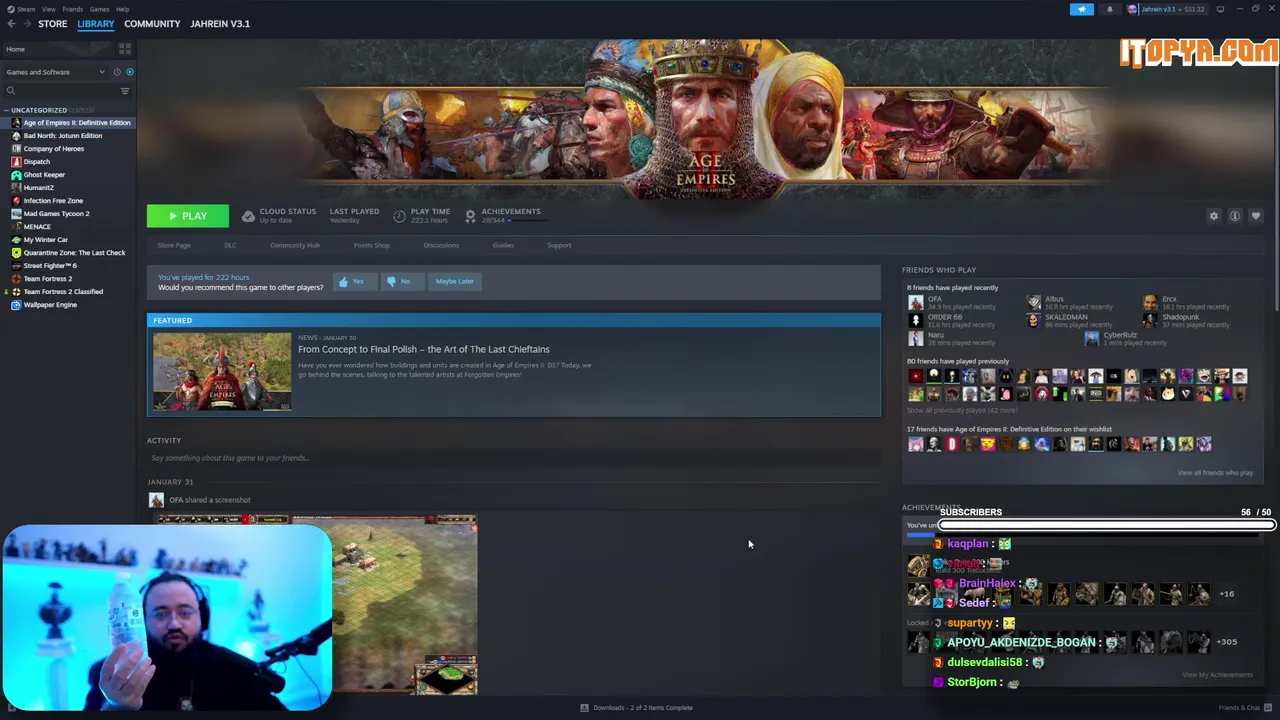Toggle sort by recent activity clock icon
This screenshot has height=720, width=1280.
tap(117, 72)
